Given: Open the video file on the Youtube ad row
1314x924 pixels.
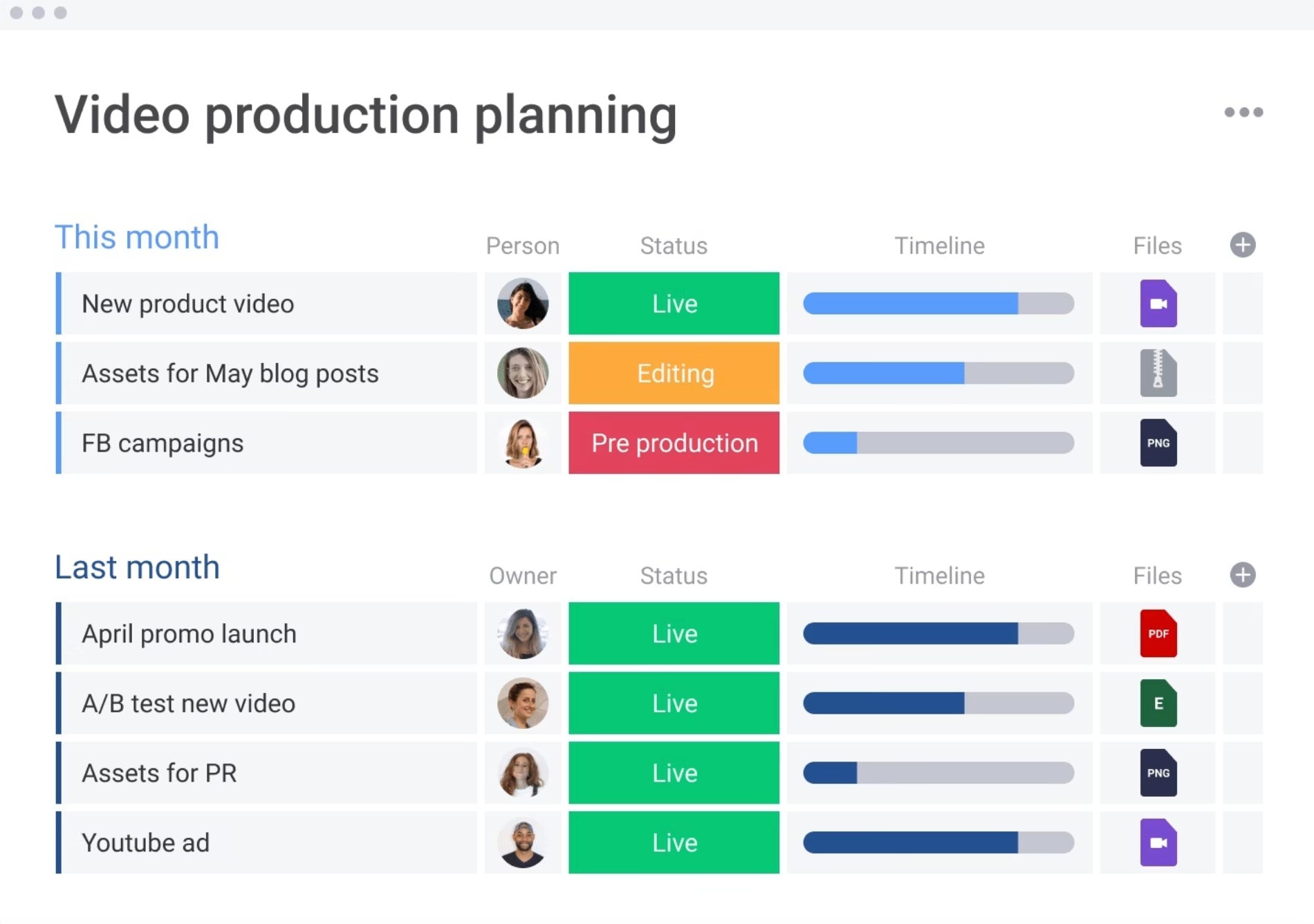Looking at the screenshot, I should [x=1158, y=842].
